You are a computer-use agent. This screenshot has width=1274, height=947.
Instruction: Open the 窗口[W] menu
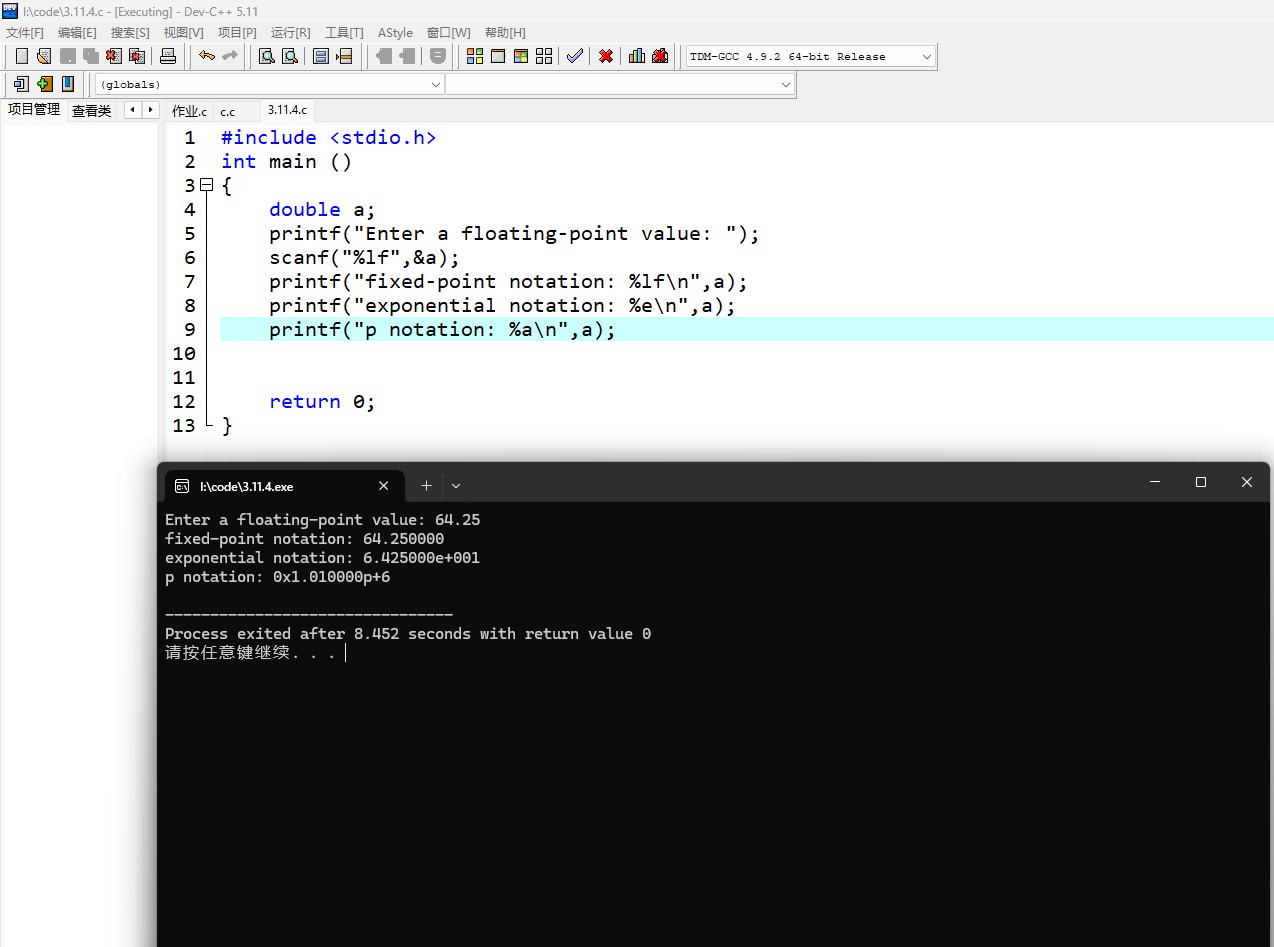point(448,33)
